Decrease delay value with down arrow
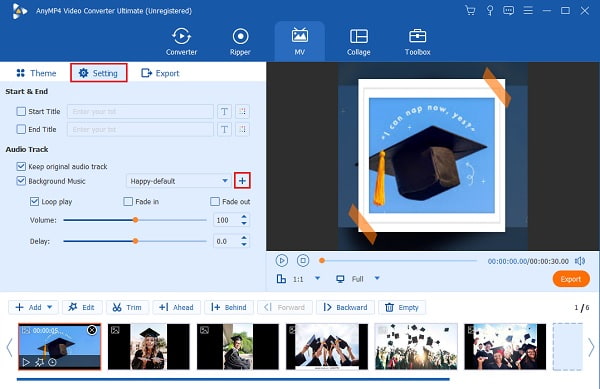The height and width of the screenshot is (389, 600). tap(244, 244)
